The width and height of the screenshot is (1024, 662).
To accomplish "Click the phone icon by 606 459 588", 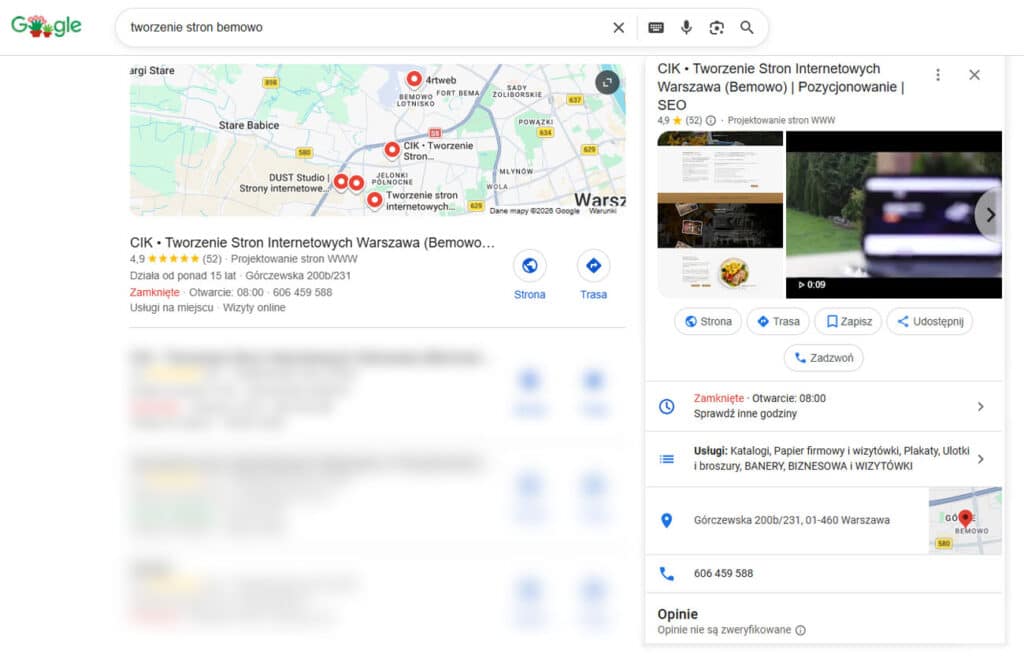I will tap(666, 573).
